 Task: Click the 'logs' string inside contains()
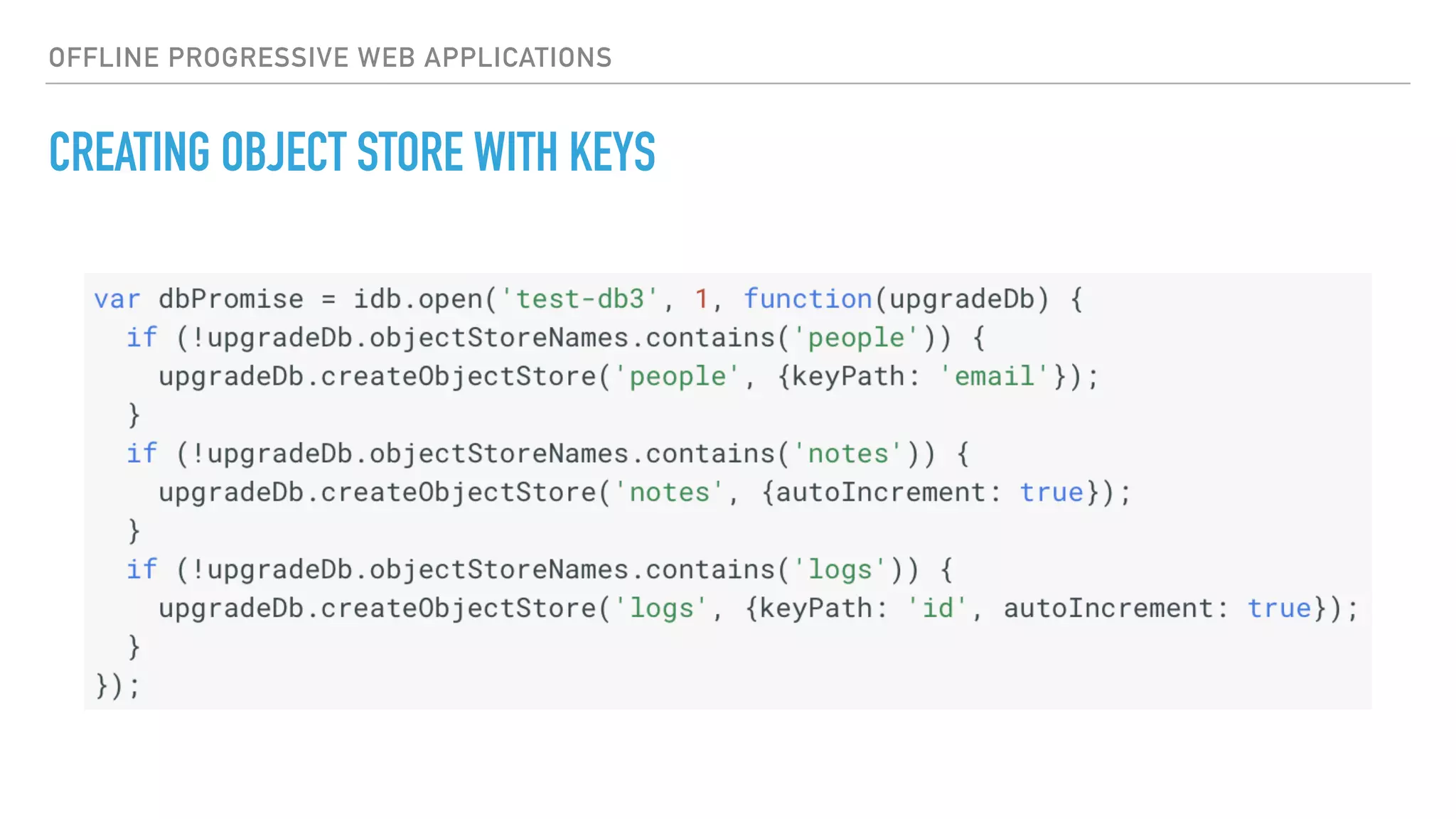point(840,570)
